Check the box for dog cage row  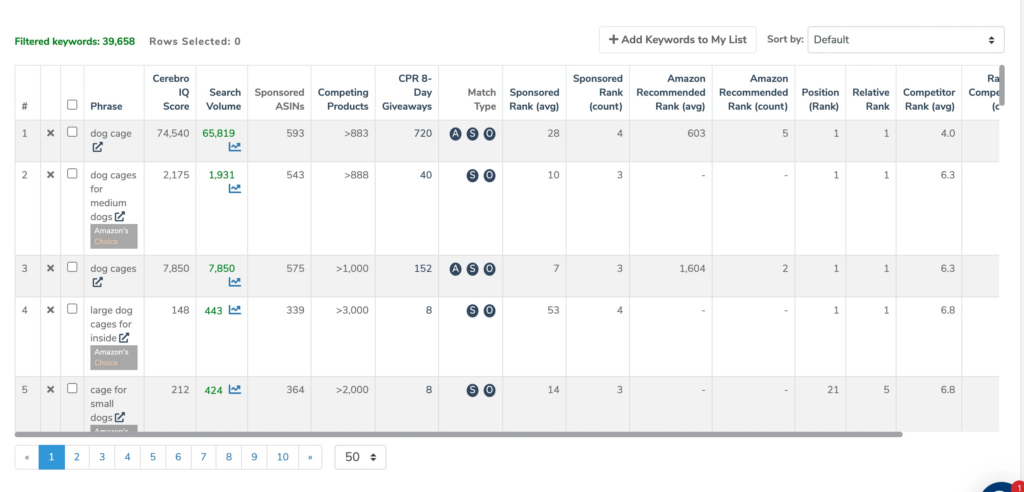coord(72,132)
